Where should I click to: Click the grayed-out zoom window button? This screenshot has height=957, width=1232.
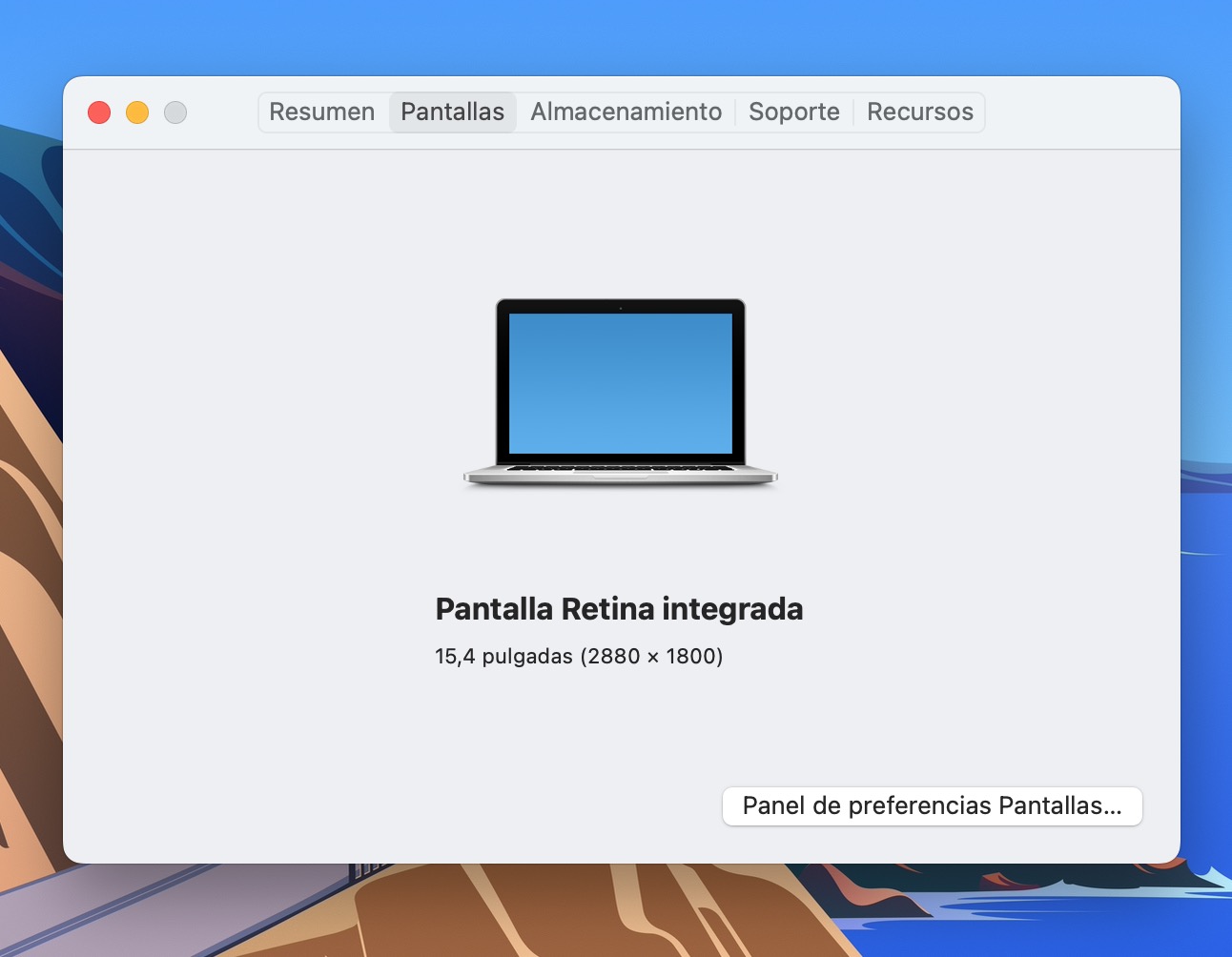pos(175,112)
